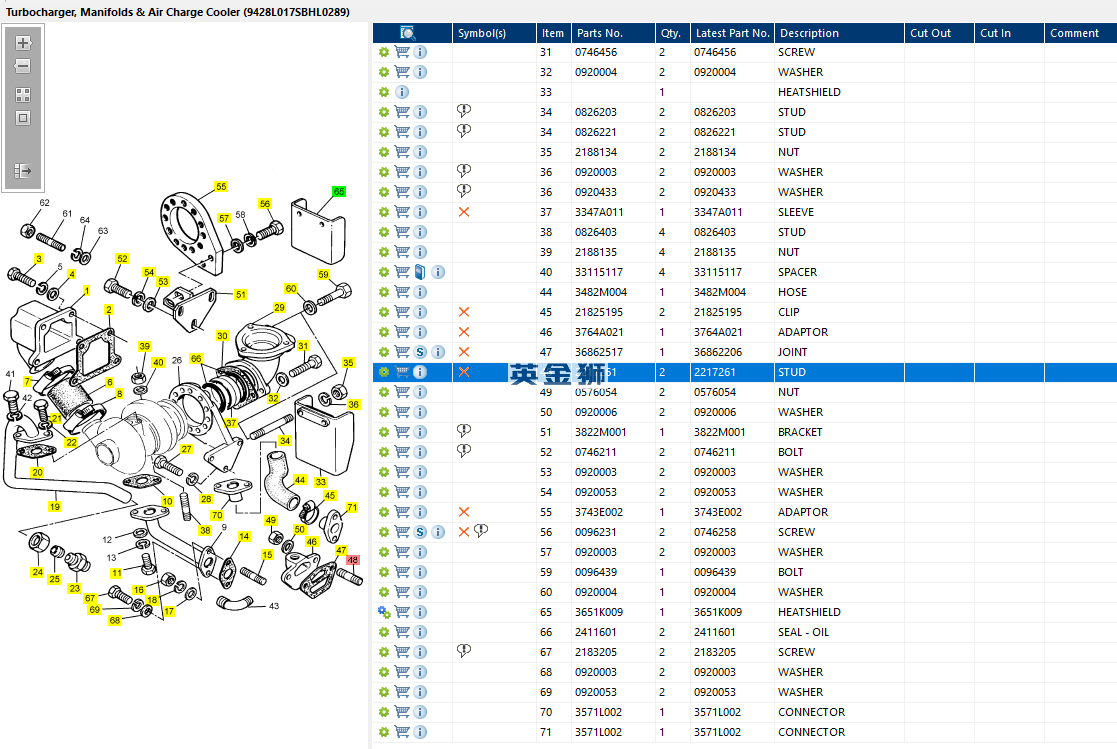Click description SEAL - OIL
This screenshot has height=749, width=1117.
click(x=804, y=632)
